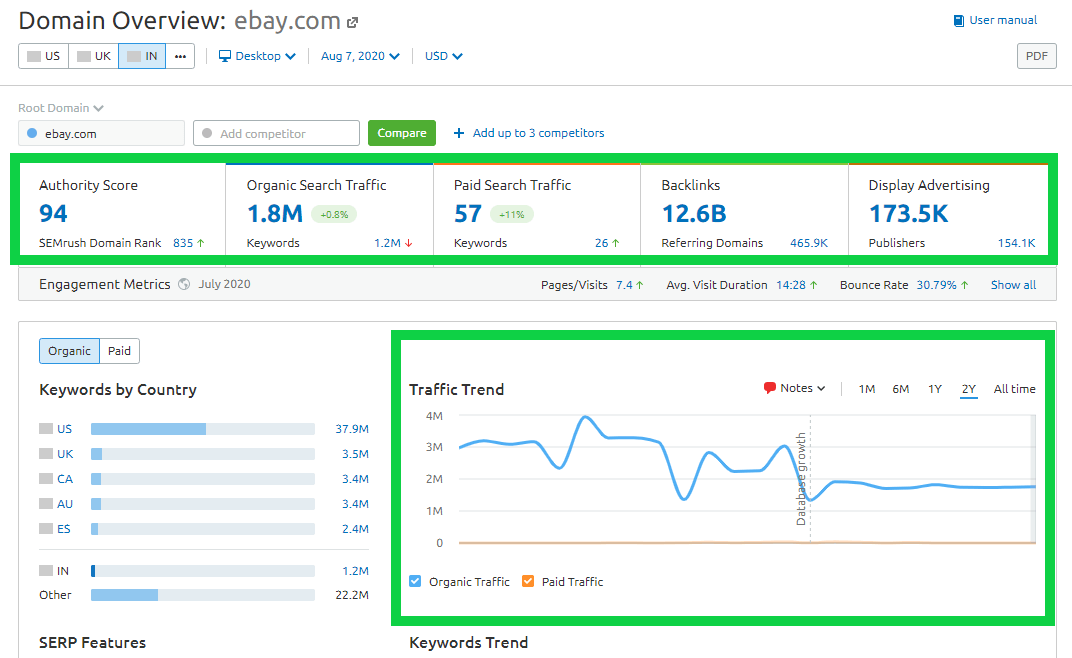The image size is (1072, 658).
Task: Click the AU country link
Action: [65, 503]
